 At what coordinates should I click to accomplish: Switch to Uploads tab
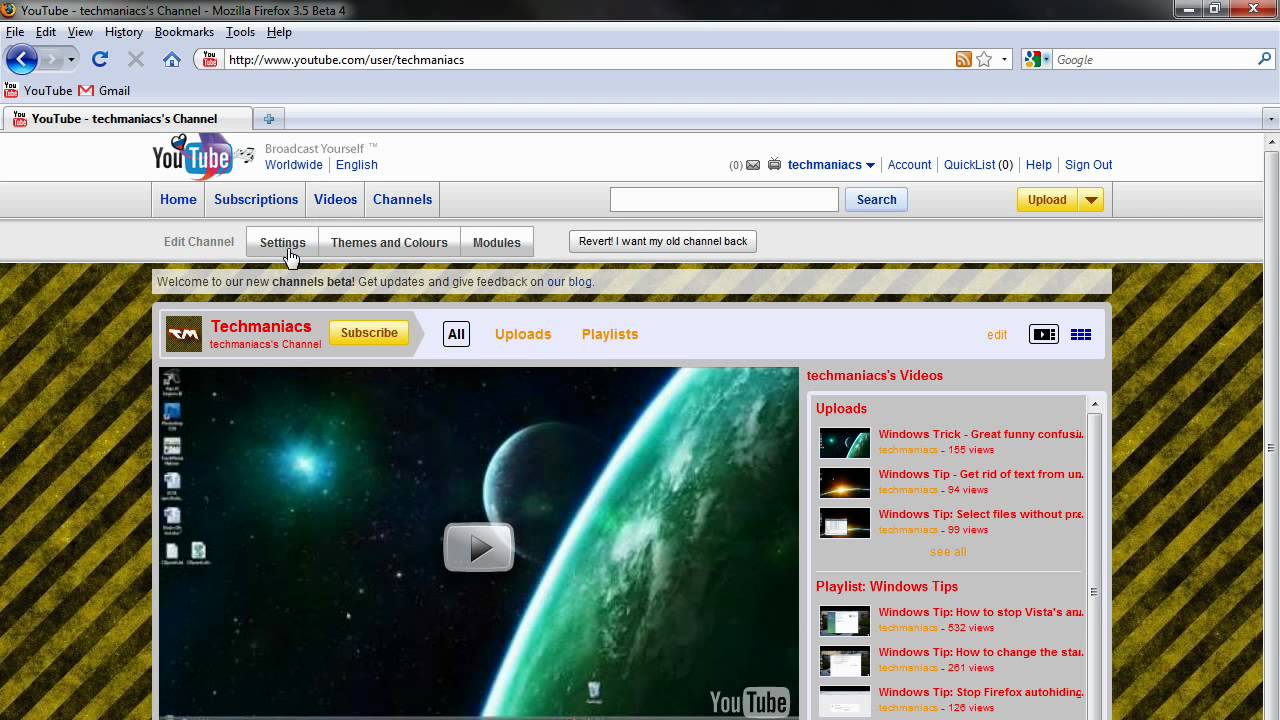click(523, 334)
